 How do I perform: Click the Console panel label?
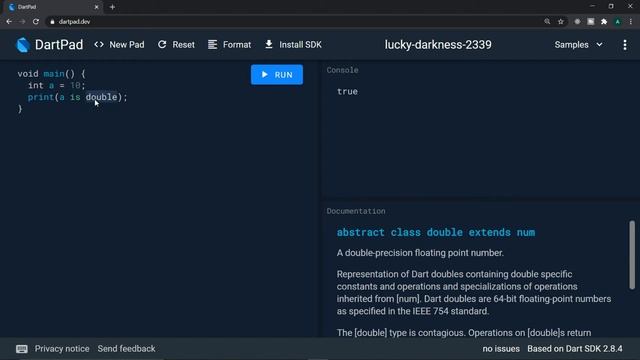click(x=342, y=70)
